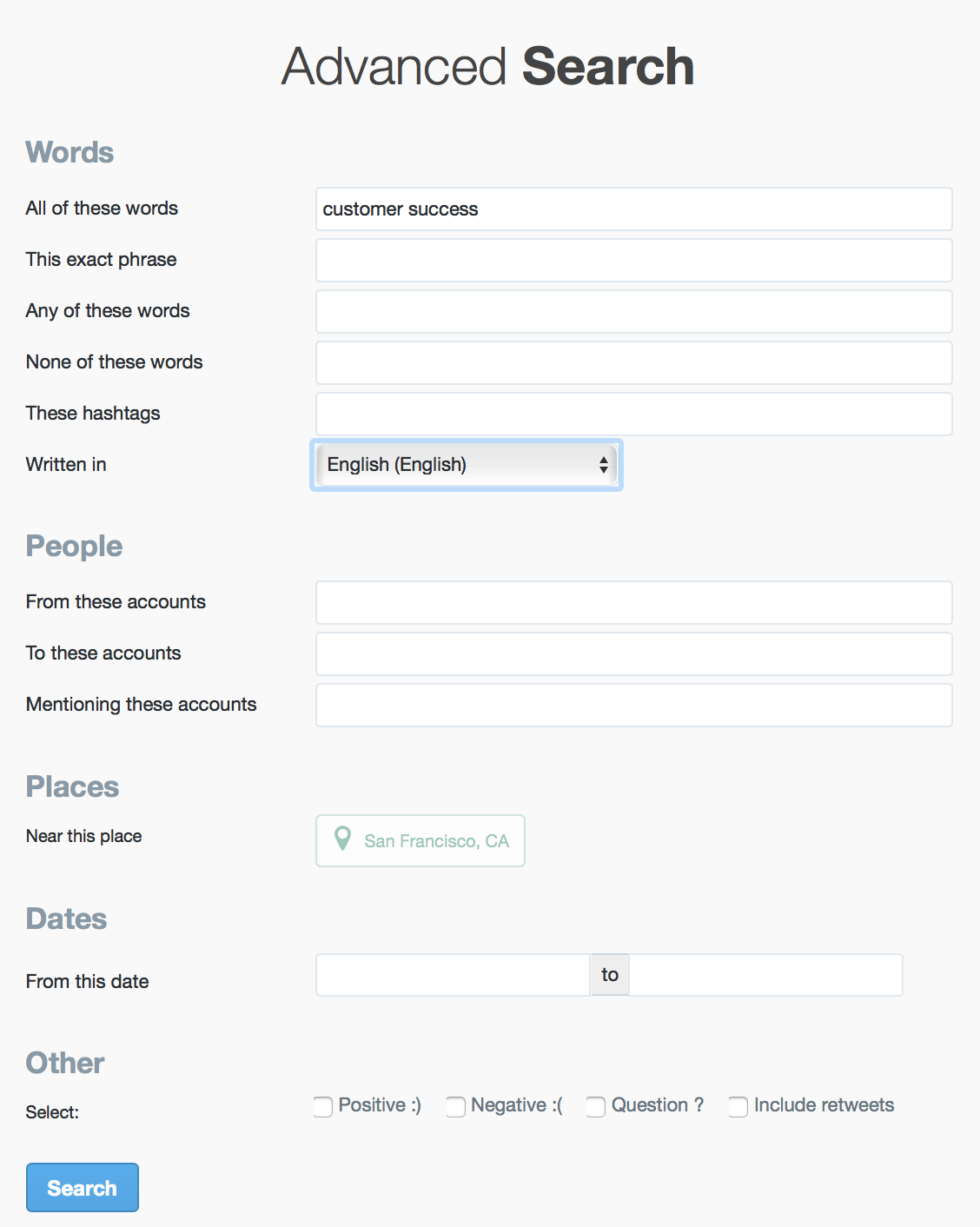
Task: Focus the All of these words field
Action: 634,209
